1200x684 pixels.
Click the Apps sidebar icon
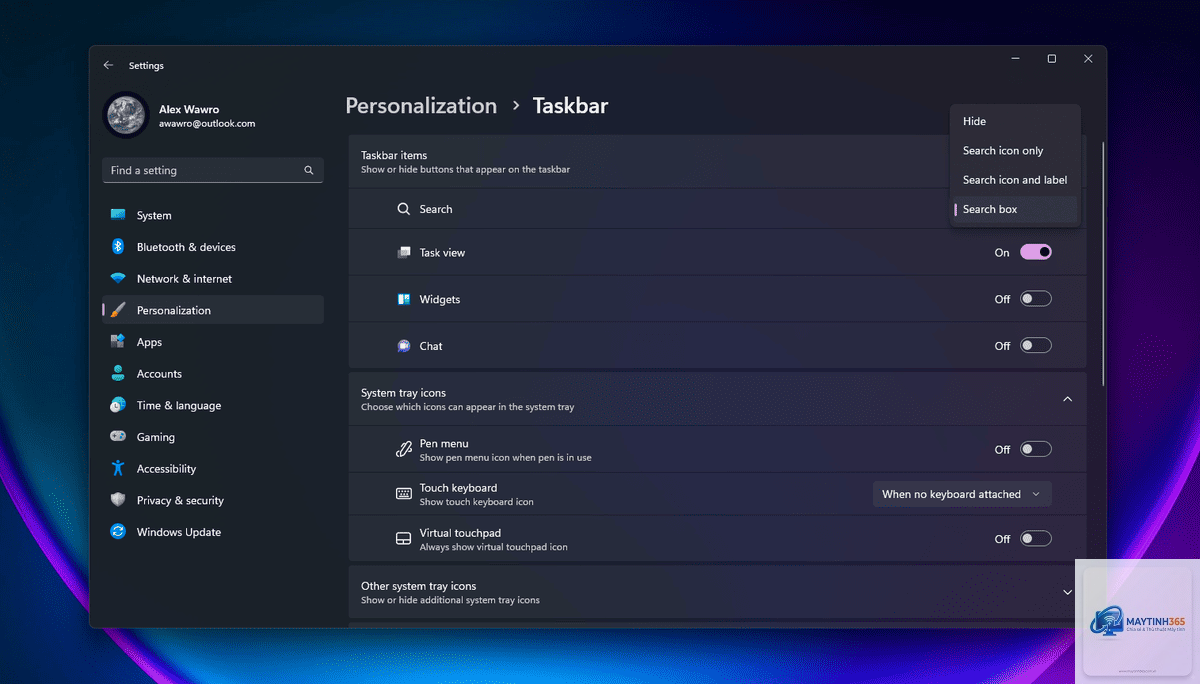click(118, 342)
